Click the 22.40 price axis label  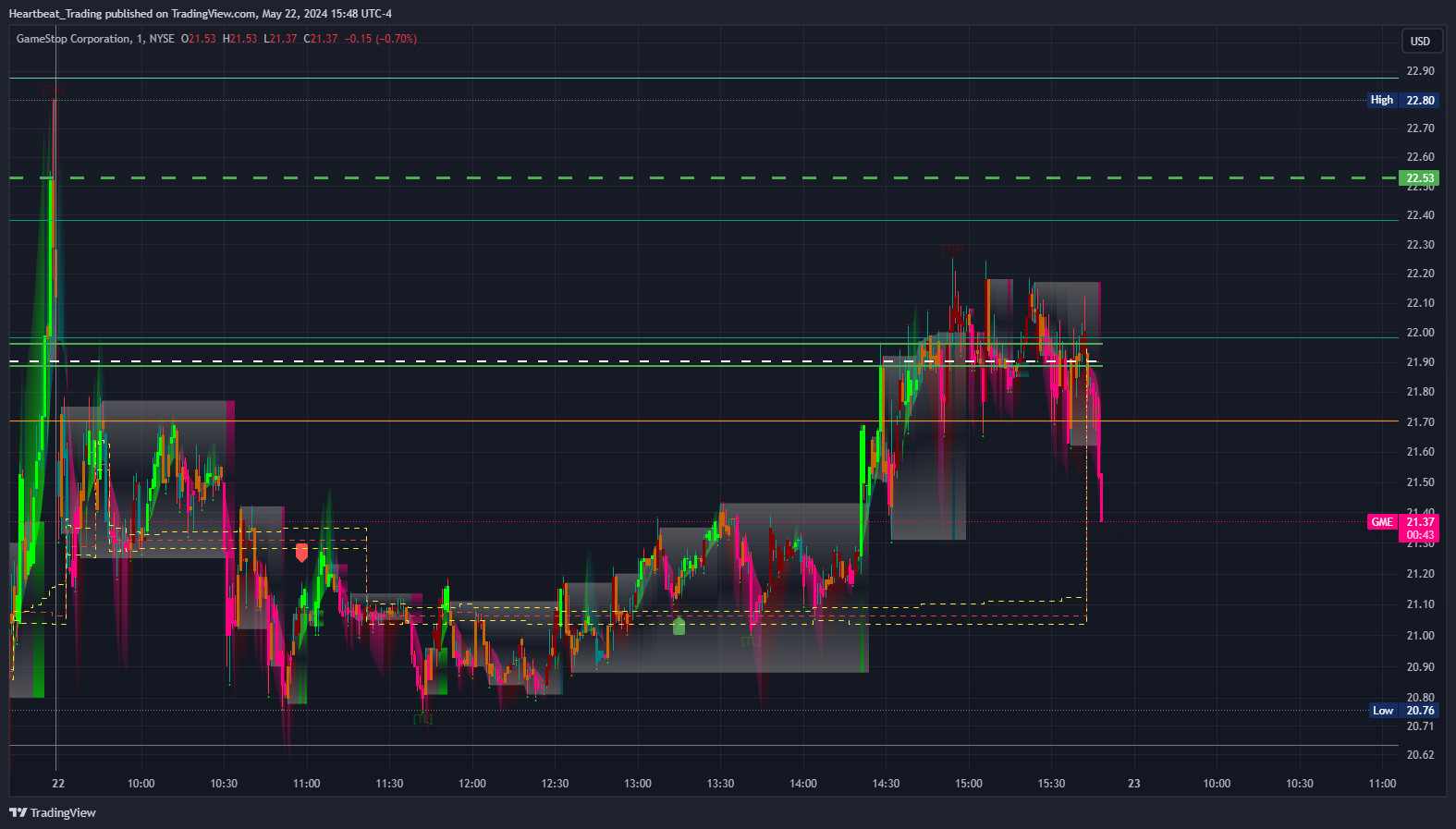coord(1420,215)
